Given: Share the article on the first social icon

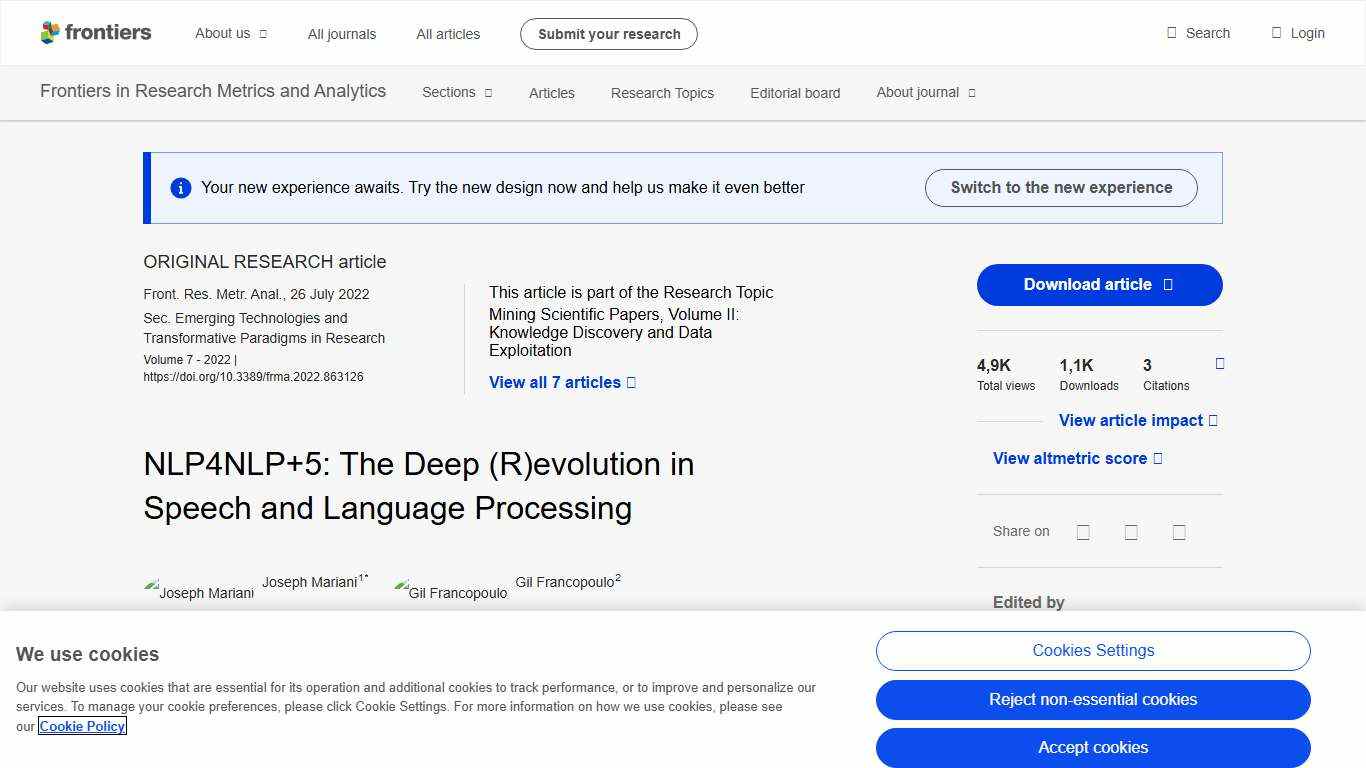Looking at the screenshot, I should 1083,531.
